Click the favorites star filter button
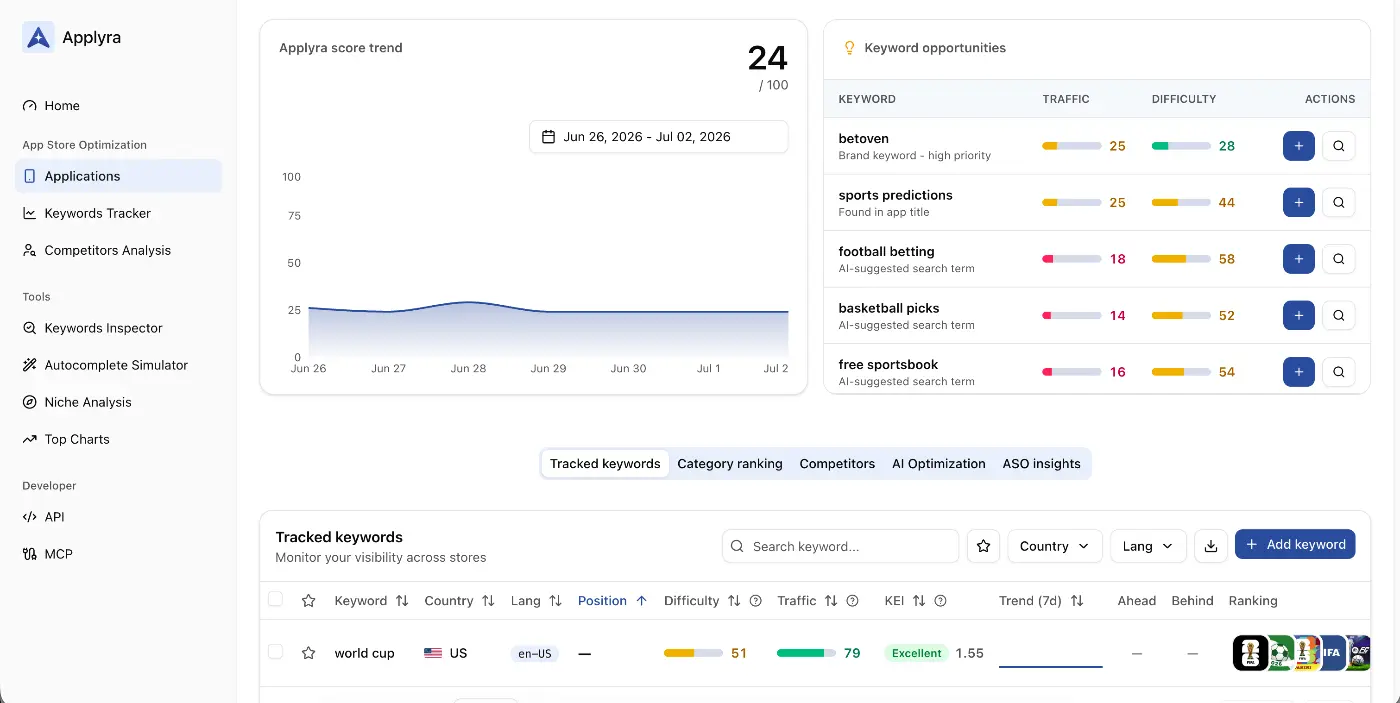This screenshot has height=703, width=1400. point(983,546)
